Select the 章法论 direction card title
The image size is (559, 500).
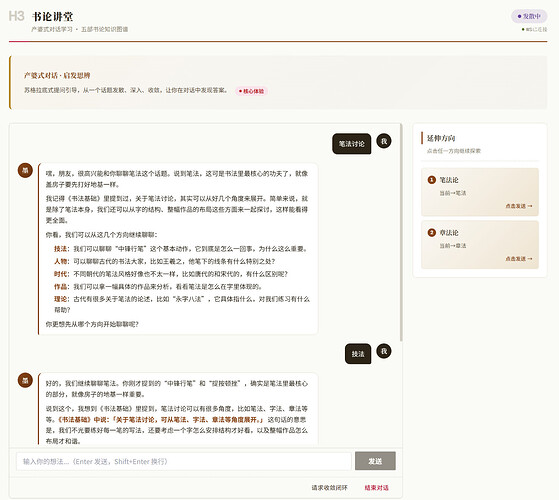(449, 233)
